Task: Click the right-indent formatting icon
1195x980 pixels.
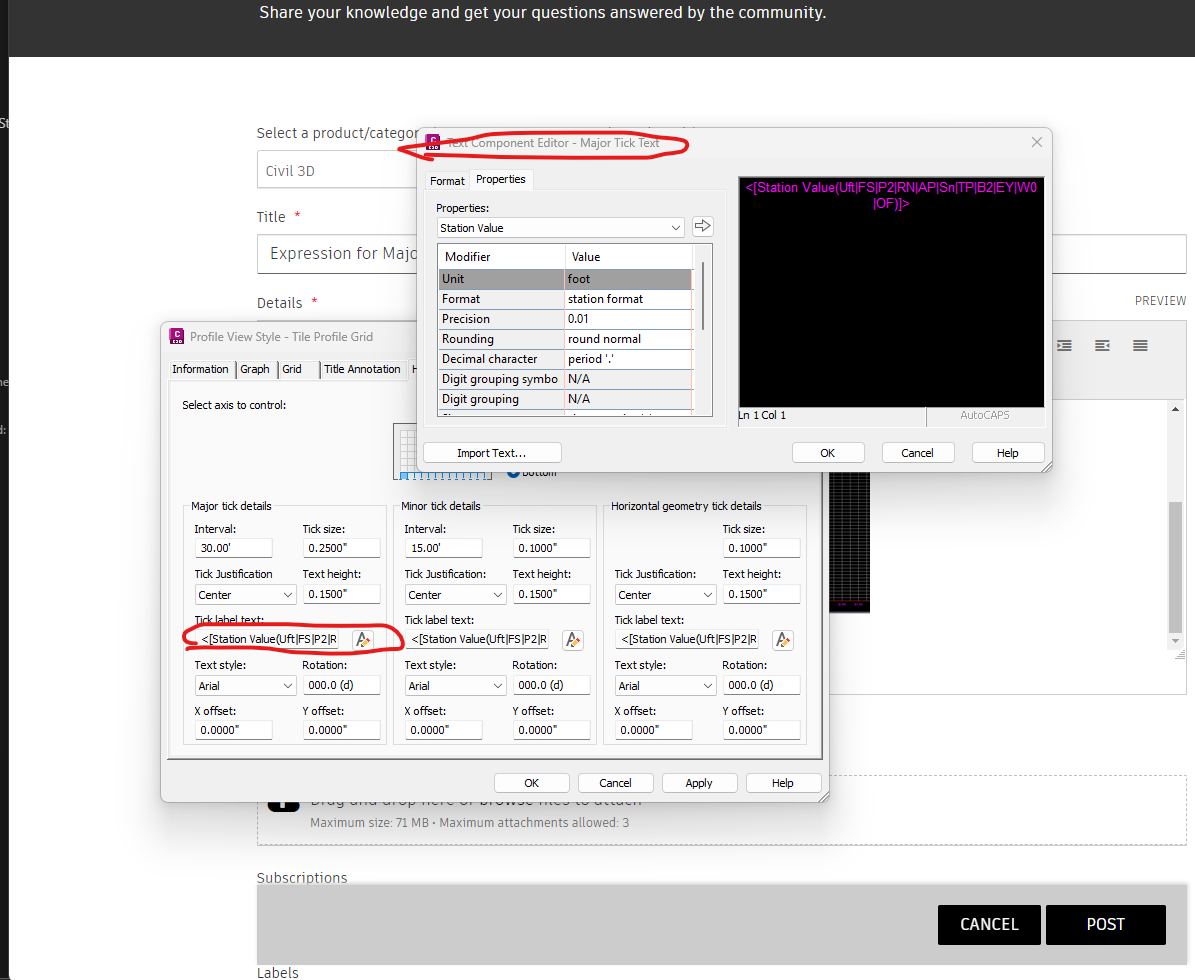Action: tap(1102, 345)
